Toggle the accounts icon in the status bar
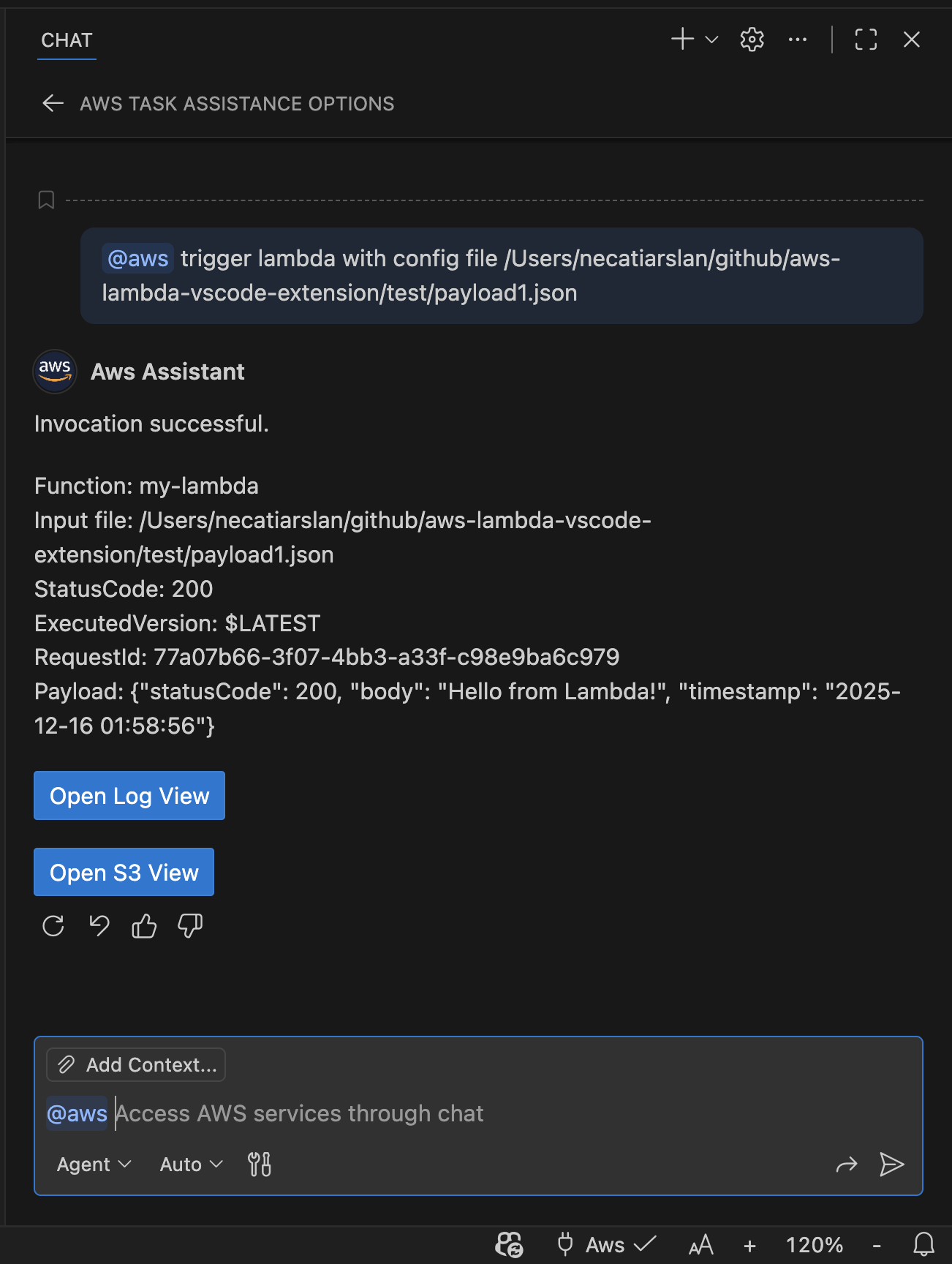Image resolution: width=952 pixels, height=1264 pixels. (x=509, y=1245)
